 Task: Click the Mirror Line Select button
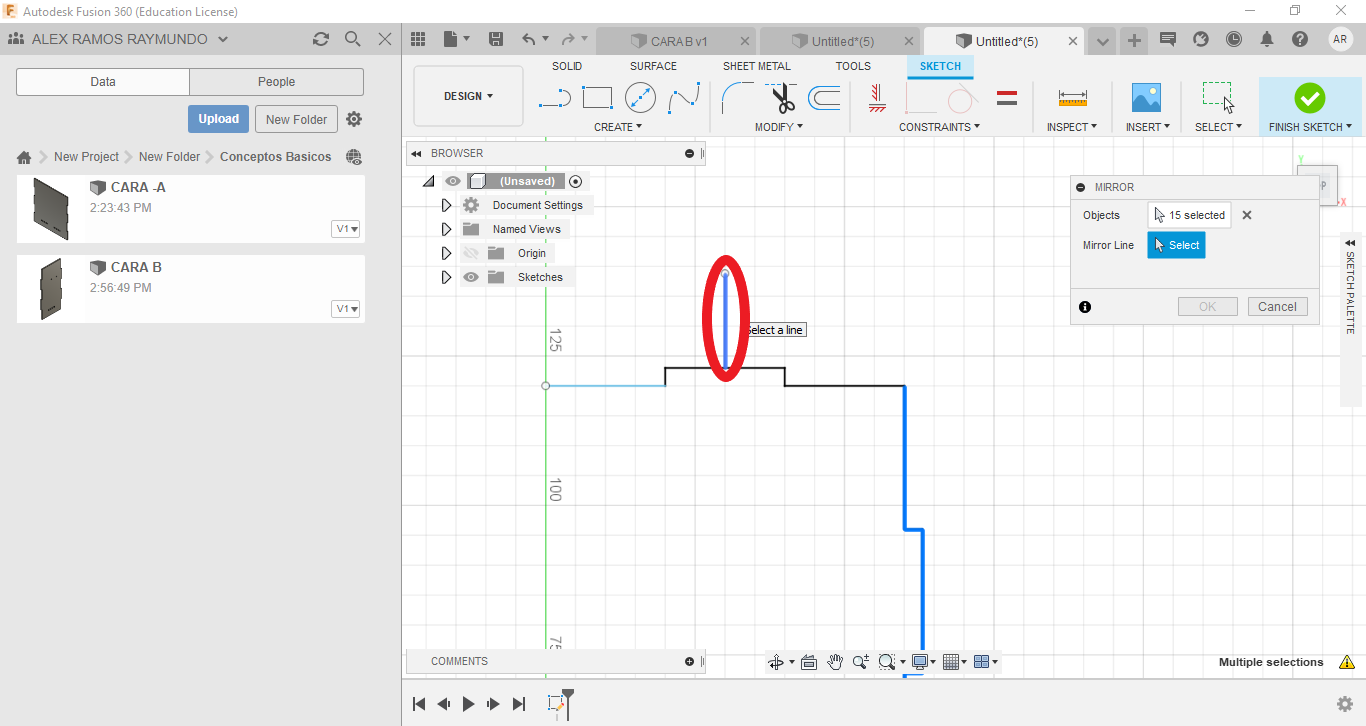1176,245
